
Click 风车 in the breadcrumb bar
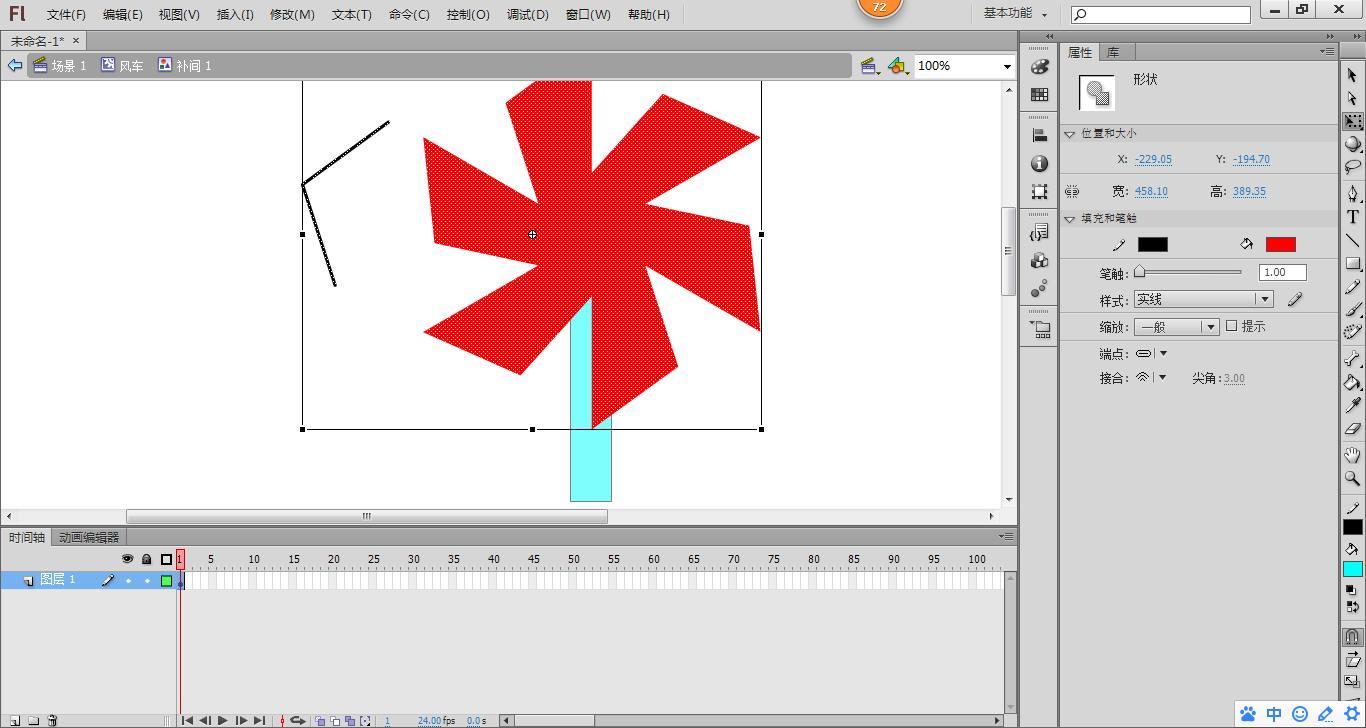[129, 65]
